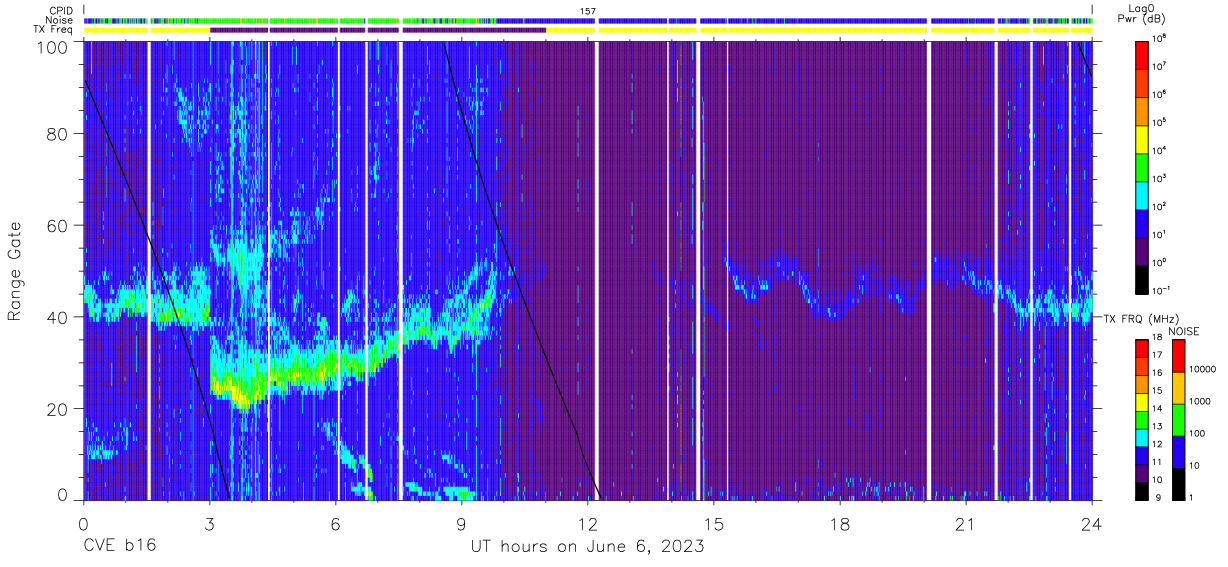Click the 'CPID' row label
This screenshot has width=1228, height=567.
[61, 11]
